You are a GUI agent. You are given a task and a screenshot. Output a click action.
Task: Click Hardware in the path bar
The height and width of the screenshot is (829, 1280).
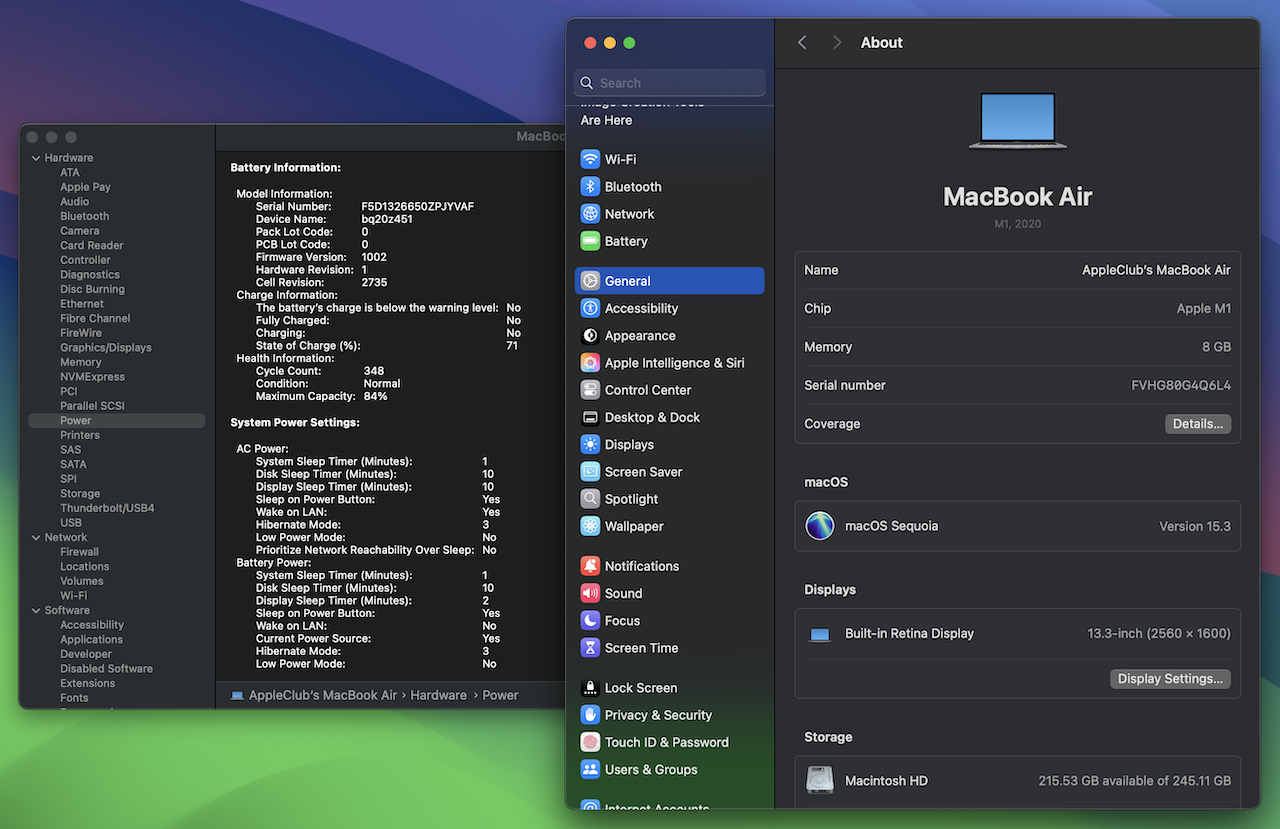pos(438,695)
